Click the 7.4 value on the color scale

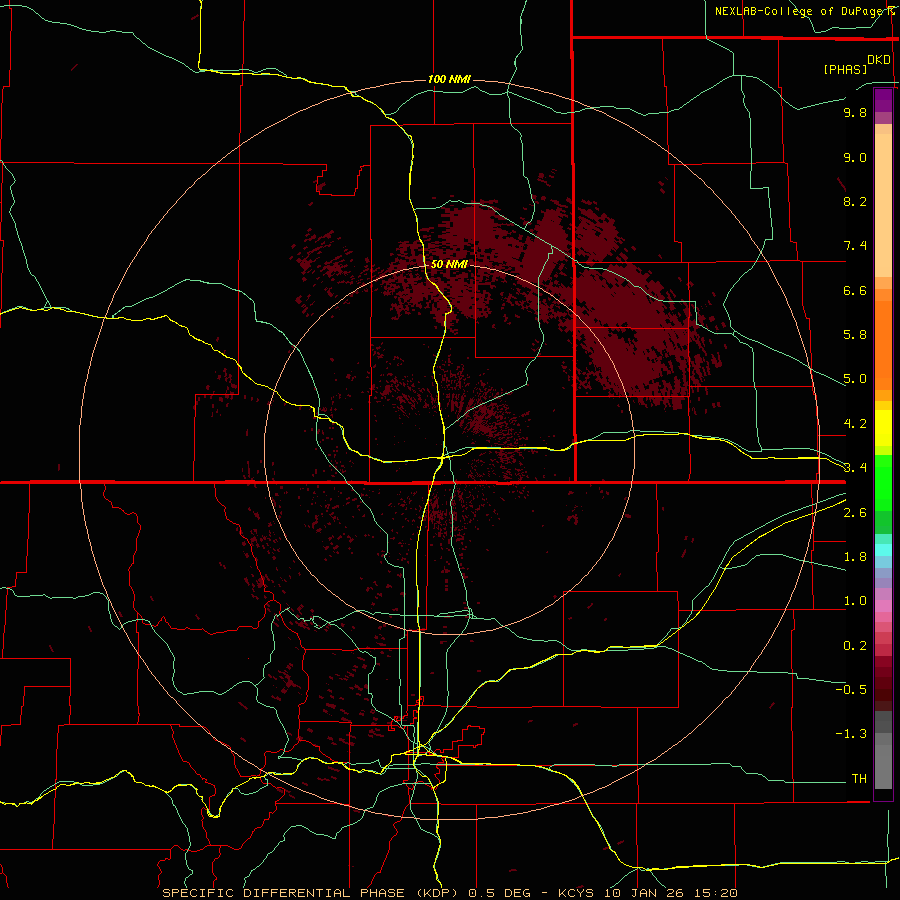855,246
